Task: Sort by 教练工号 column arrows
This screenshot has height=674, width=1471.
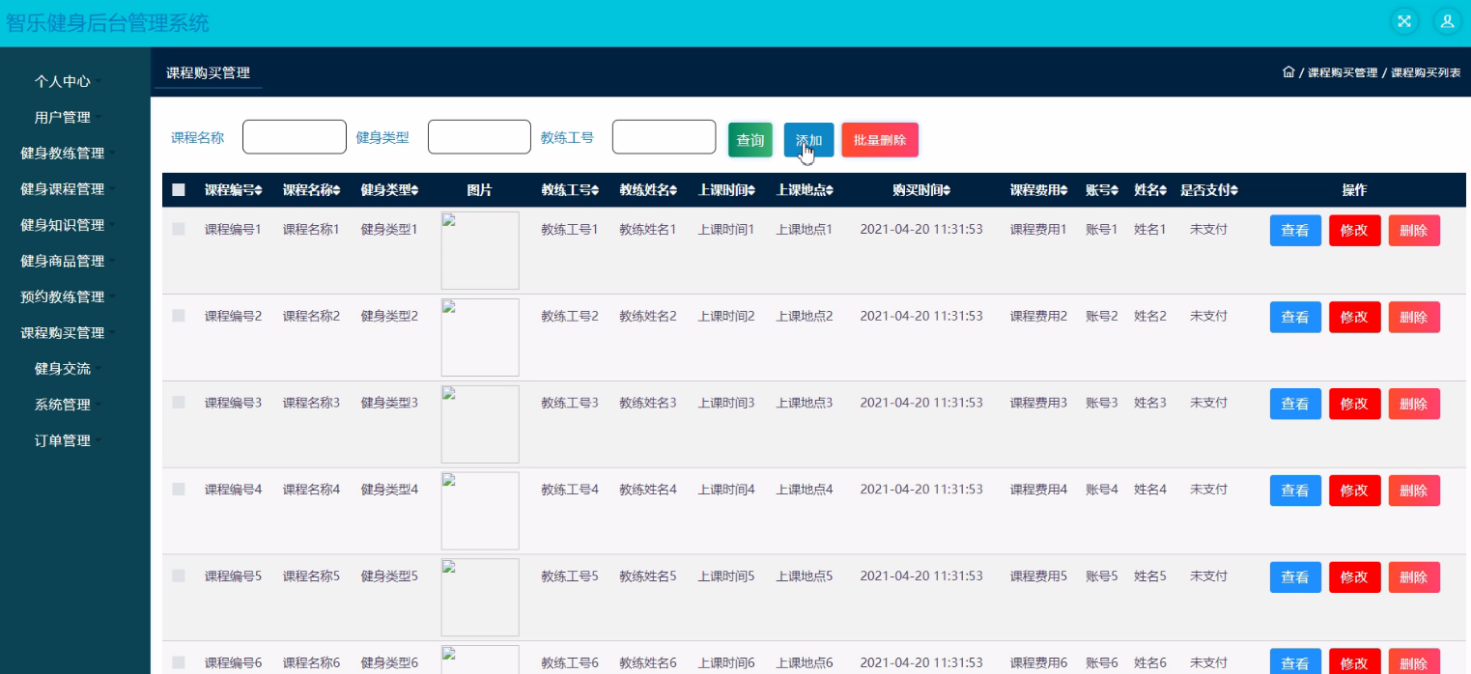Action: (596, 190)
